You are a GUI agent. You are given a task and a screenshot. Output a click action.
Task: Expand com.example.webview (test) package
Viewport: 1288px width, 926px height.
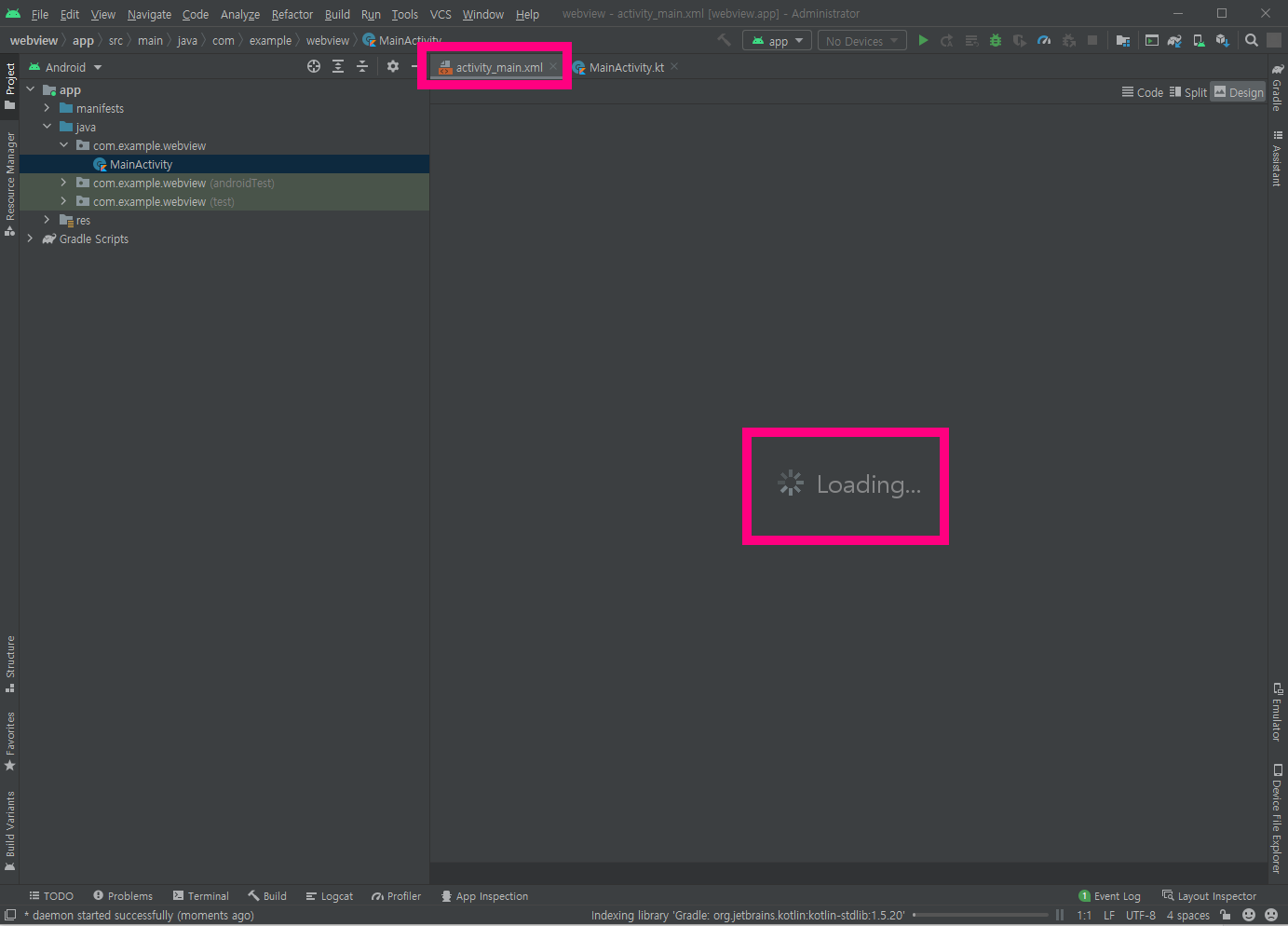[x=64, y=201]
